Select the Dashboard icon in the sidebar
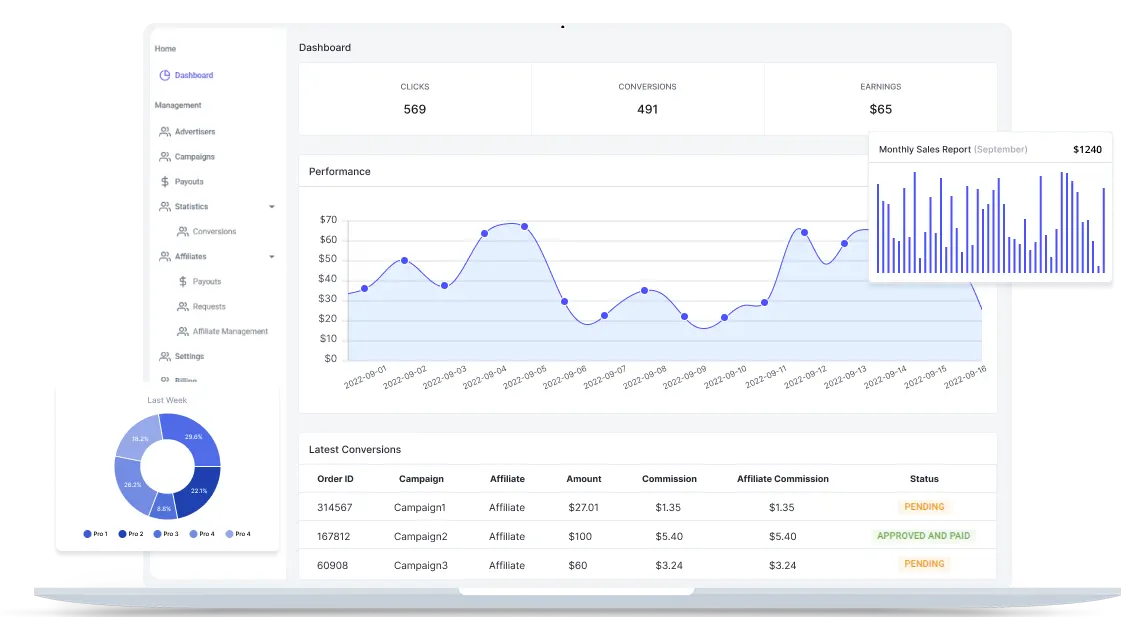The height and width of the screenshot is (635, 1147). pyautogui.click(x=164, y=74)
